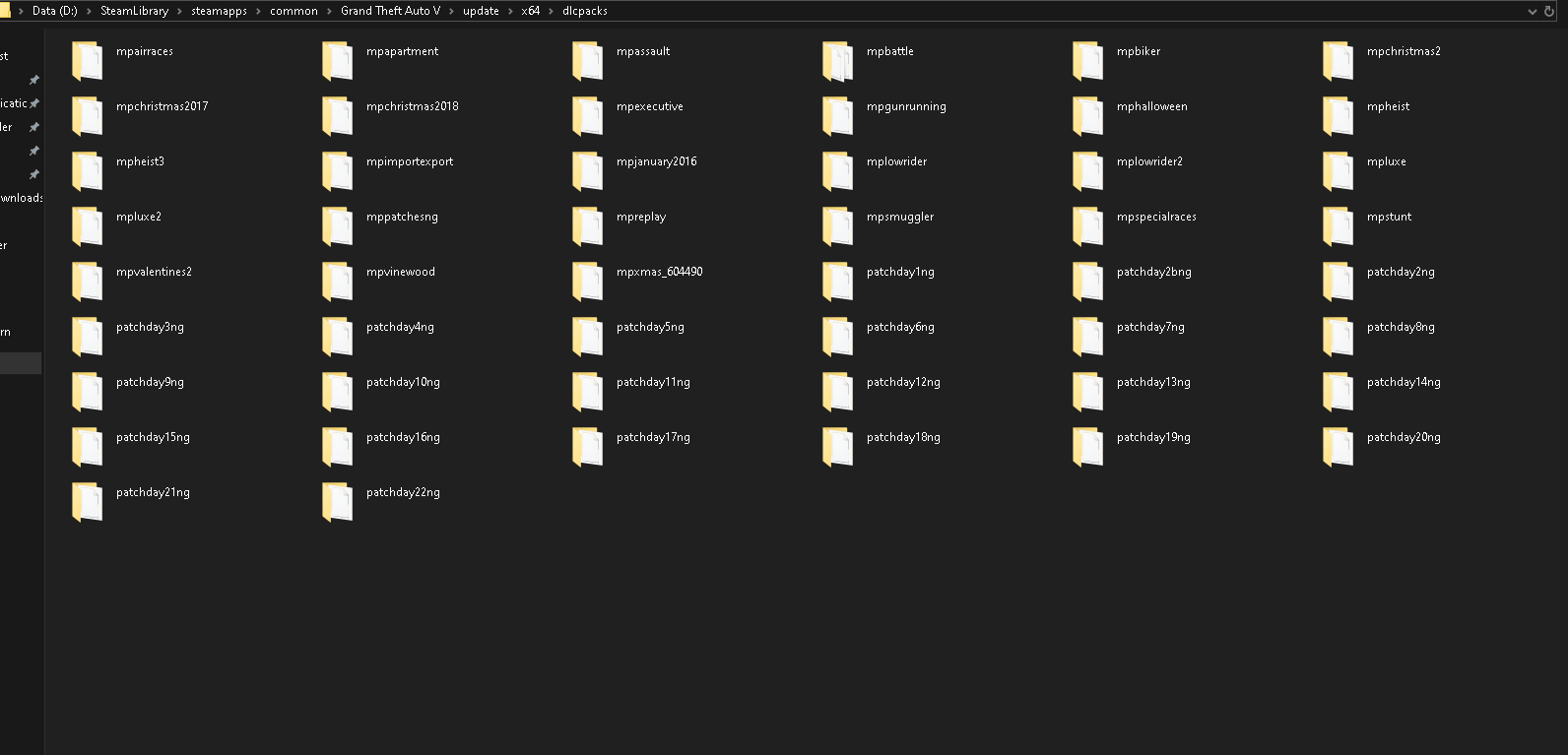Click the patchday12ng folder name

(903, 382)
